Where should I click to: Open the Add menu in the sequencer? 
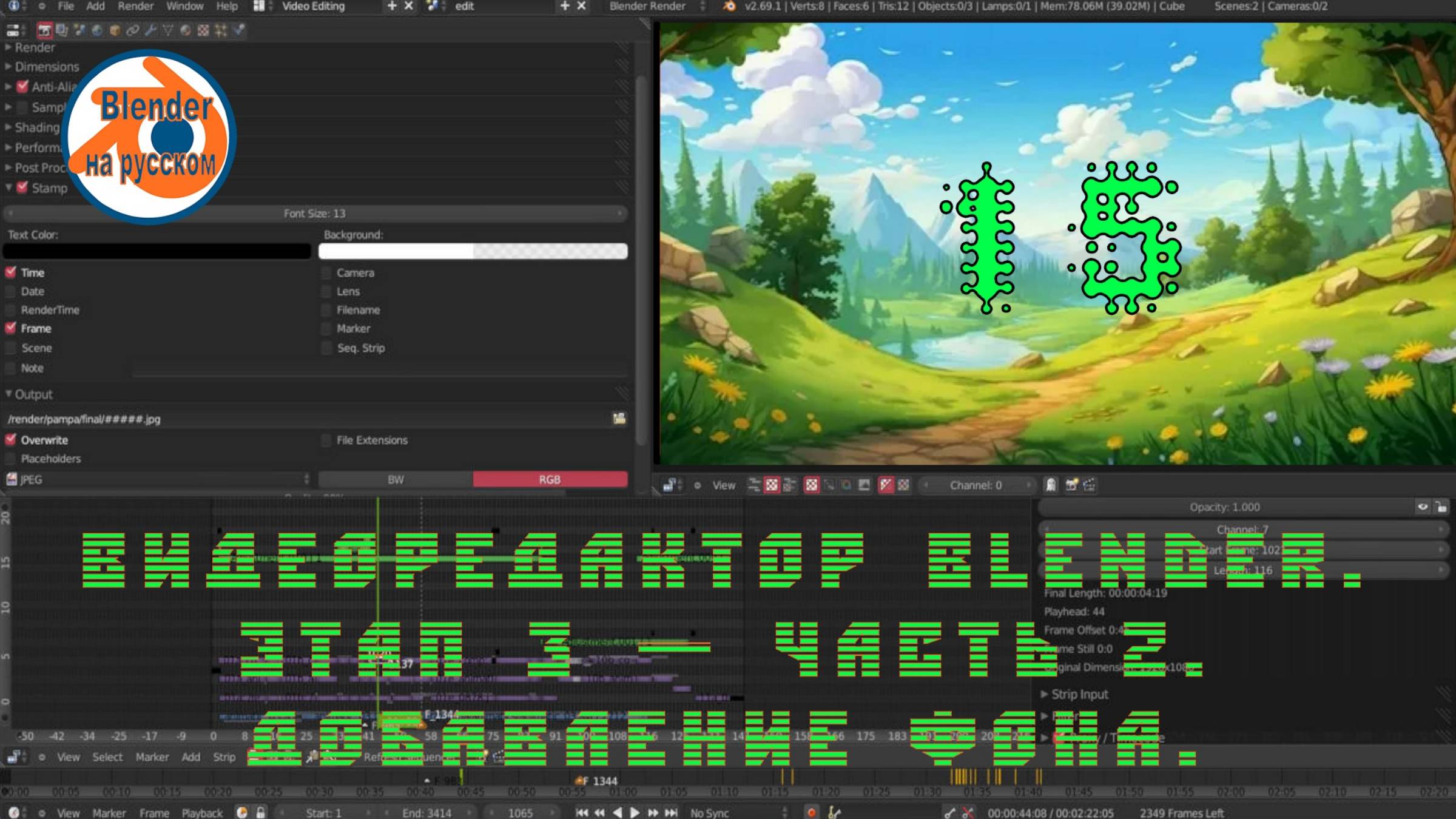(x=191, y=757)
